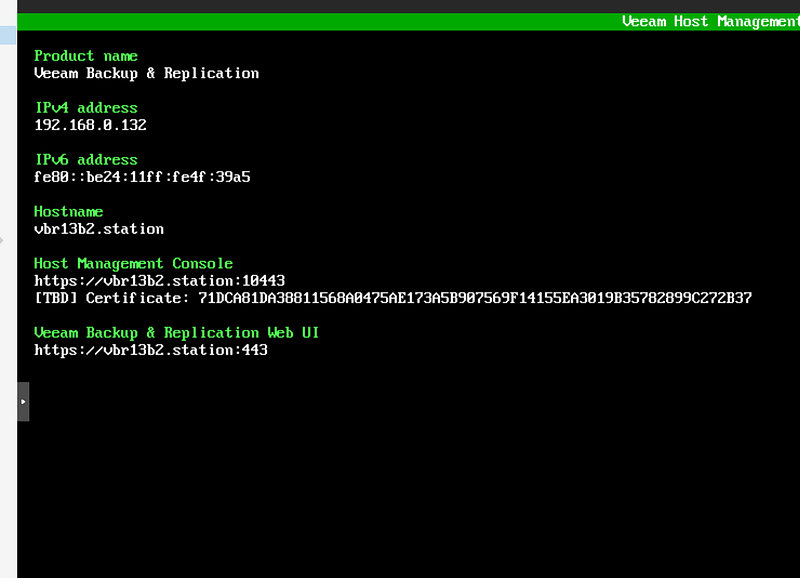Click the certificate fingerprint string

pos(475,298)
